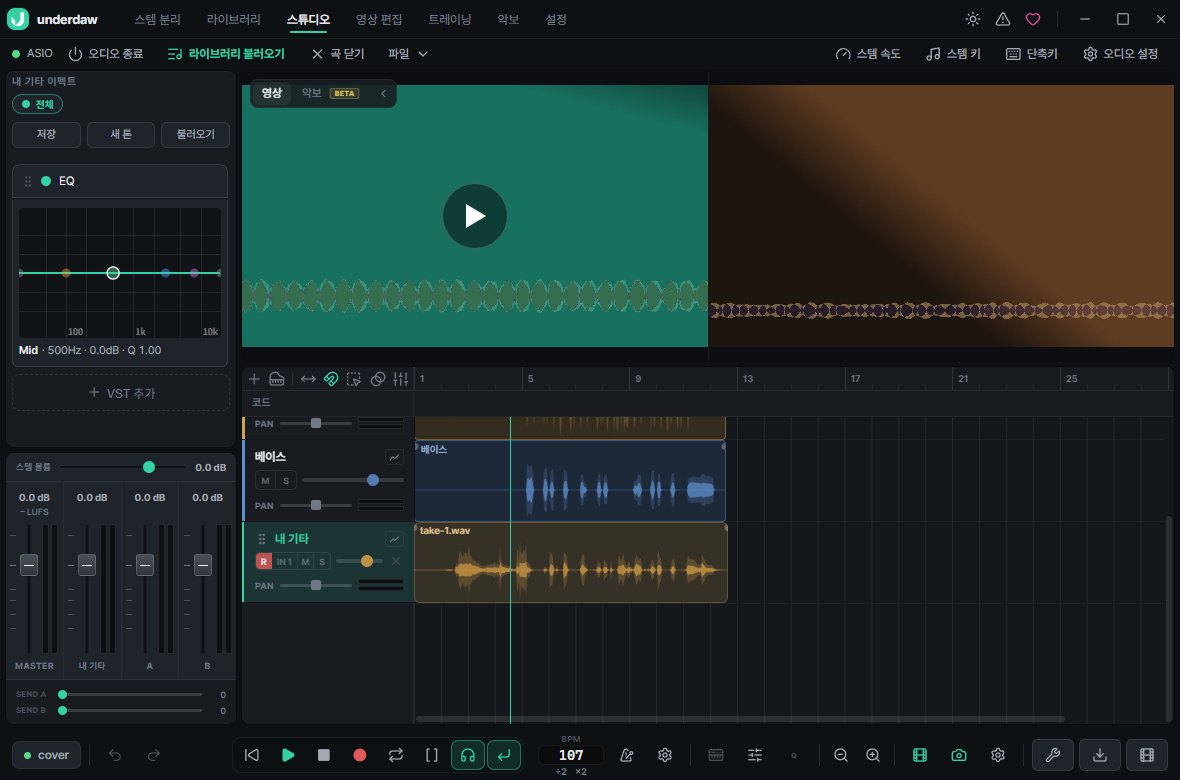The height and width of the screenshot is (780, 1180).
Task: Open the 파일 dropdown menu
Action: pos(408,53)
